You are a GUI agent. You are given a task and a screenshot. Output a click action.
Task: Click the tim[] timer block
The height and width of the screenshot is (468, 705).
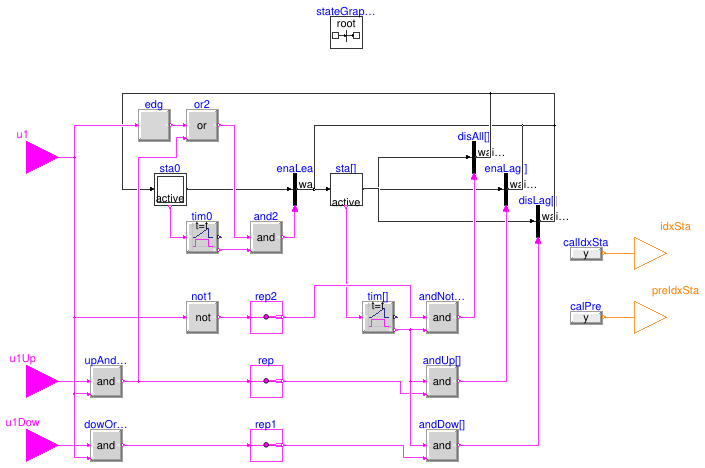pyautogui.click(x=378, y=317)
